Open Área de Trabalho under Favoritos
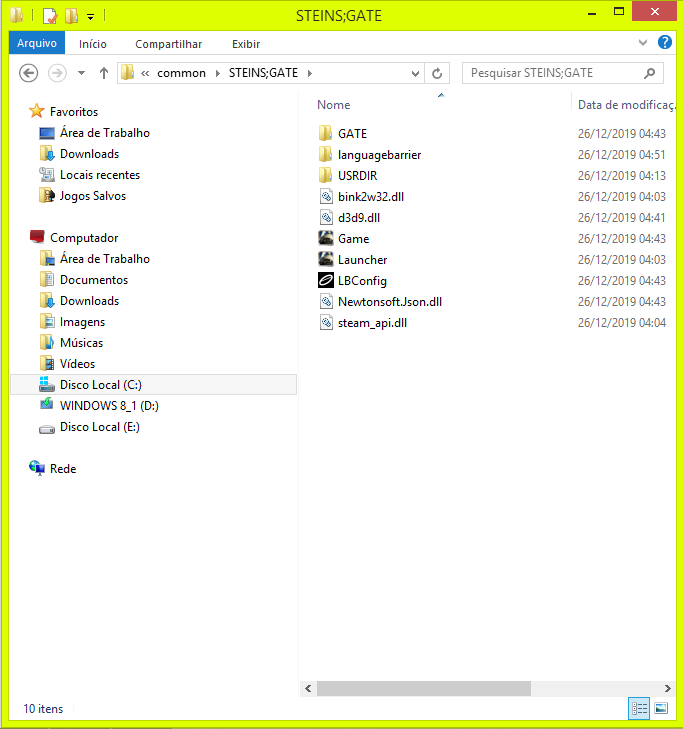 click(105, 133)
